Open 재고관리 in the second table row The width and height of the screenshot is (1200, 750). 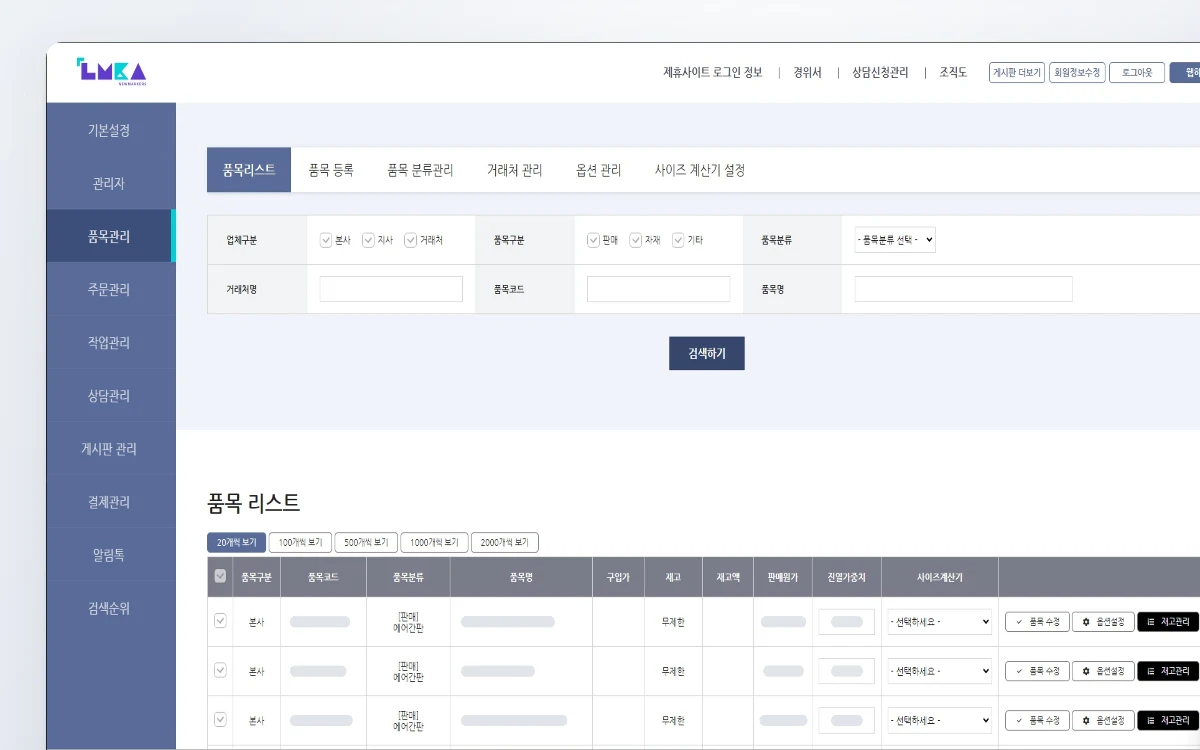1167,671
